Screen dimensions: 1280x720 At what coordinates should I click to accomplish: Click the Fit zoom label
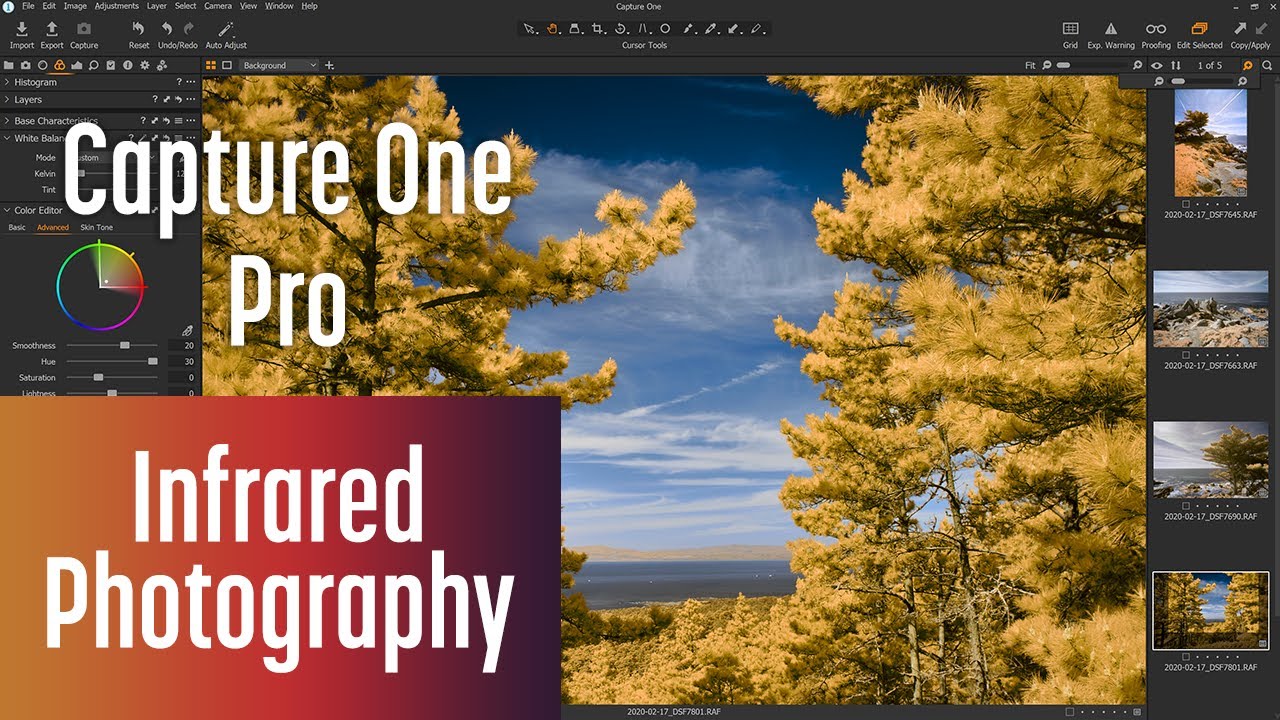1030,65
